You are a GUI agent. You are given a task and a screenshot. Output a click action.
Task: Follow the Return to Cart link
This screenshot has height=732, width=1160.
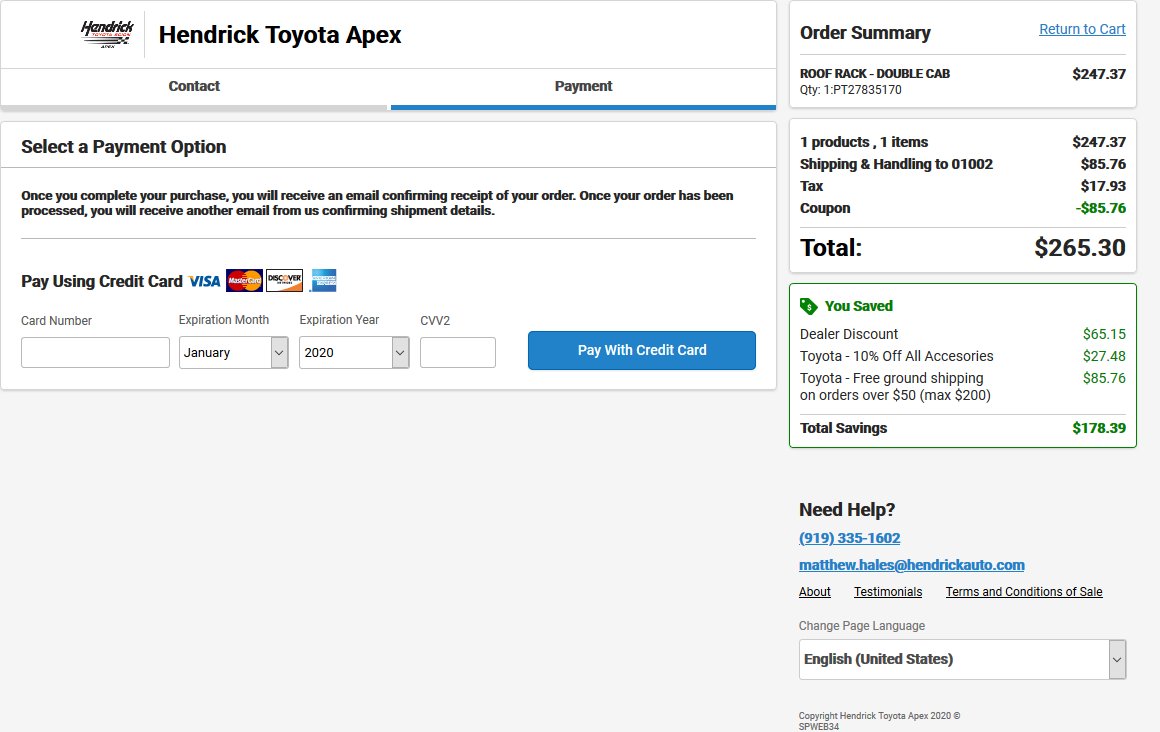coord(1082,29)
